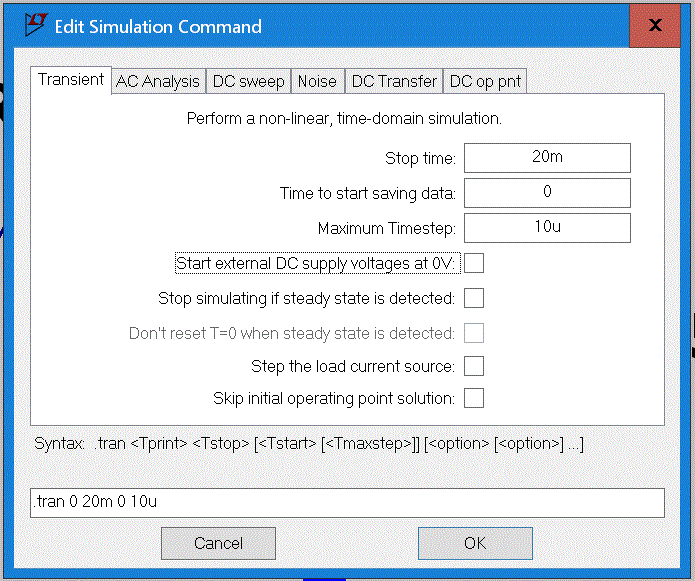
Task: Enable Skip initial operating point solution
Action: pyautogui.click(x=474, y=398)
